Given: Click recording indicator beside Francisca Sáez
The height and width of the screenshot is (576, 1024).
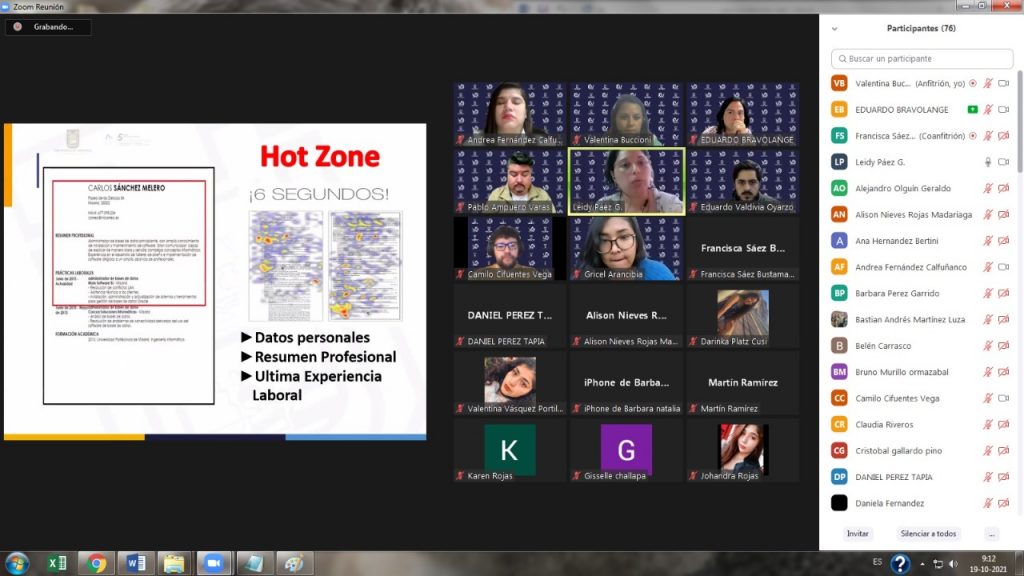Looking at the screenshot, I should click(972, 136).
